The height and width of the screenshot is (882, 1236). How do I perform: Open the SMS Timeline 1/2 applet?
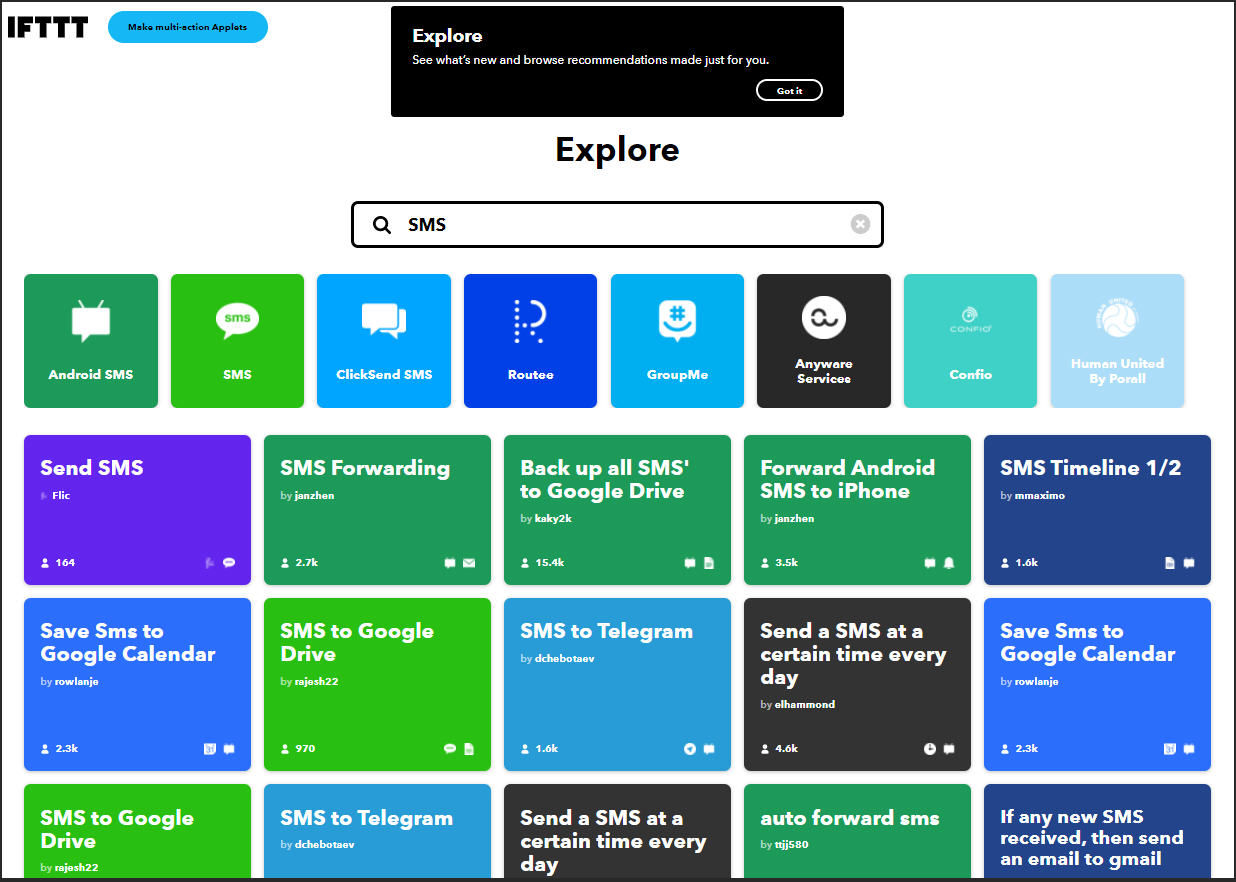click(1097, 510)
